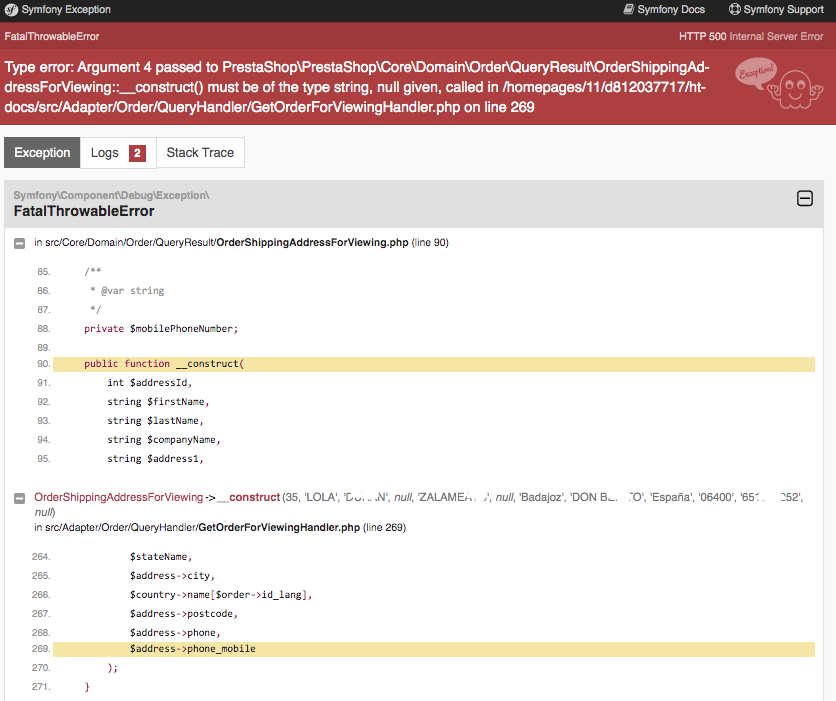This screenshot has width=836, height=701.
Task: Switch to the Logs tab
Action: (x=118, y=153)
